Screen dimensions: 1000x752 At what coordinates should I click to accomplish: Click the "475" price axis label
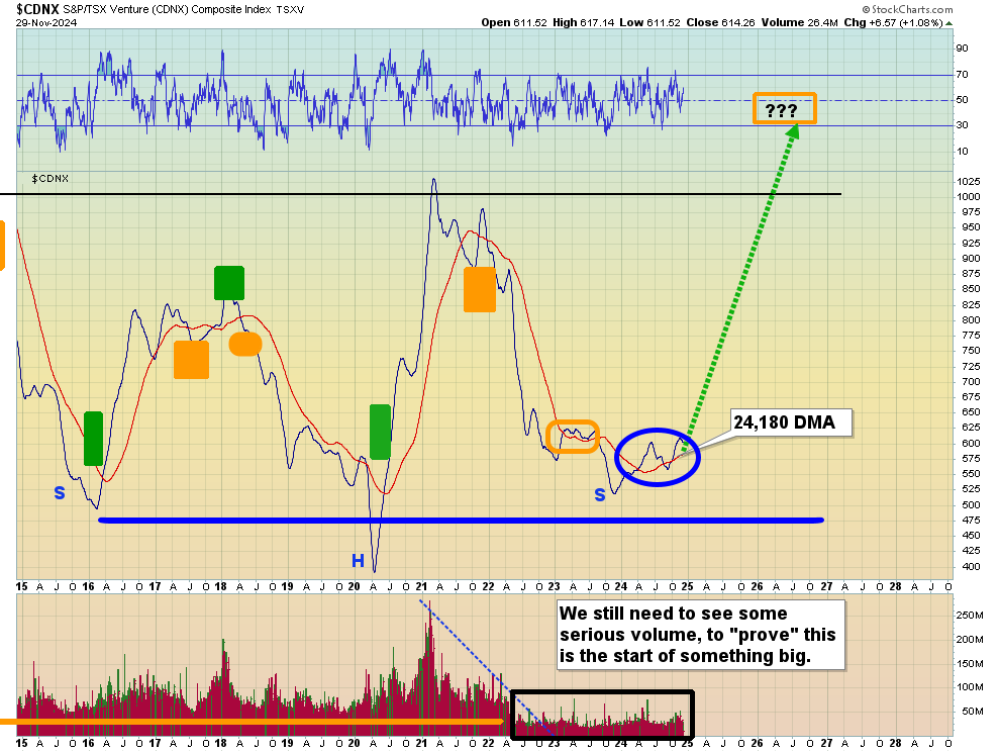[x=971, y=520]
